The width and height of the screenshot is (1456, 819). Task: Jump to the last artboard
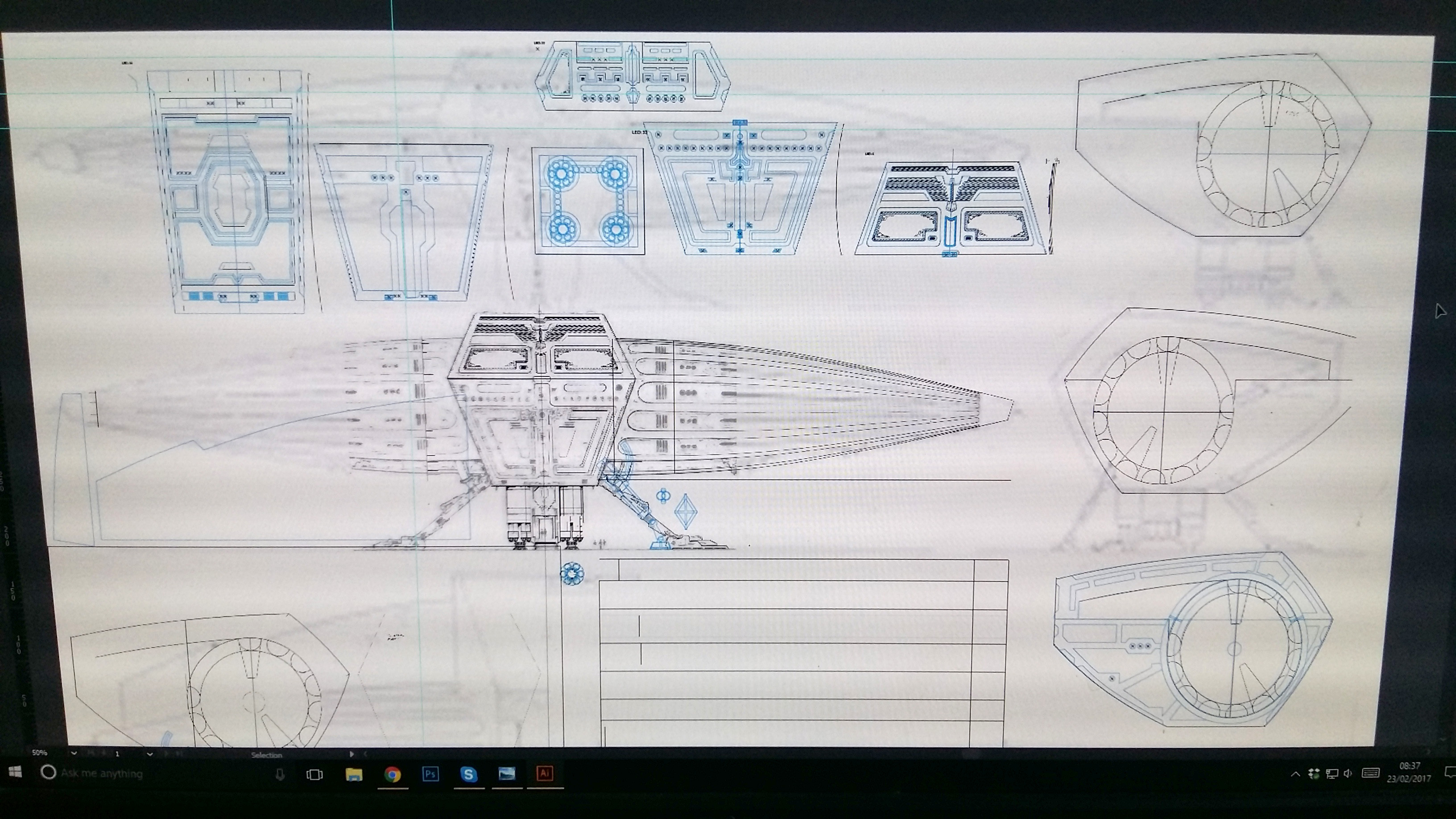tap(179, 754)
